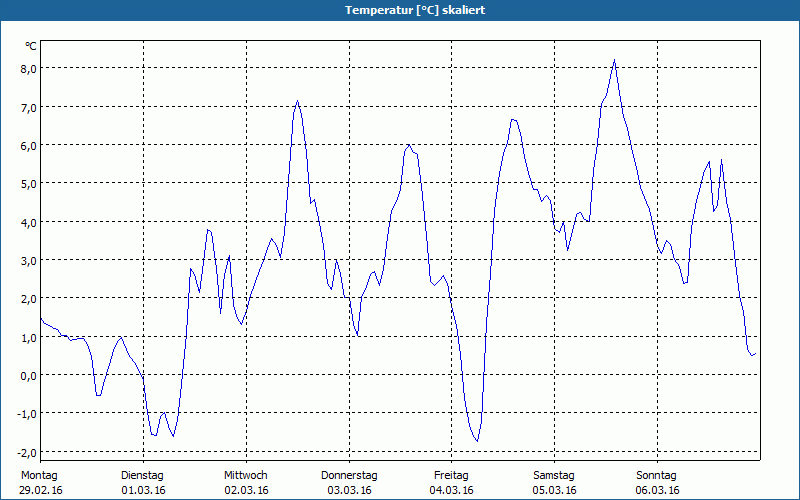Click the 2,0 y-axis label
This screenshot has width=800, height=500.
(28, 299)
